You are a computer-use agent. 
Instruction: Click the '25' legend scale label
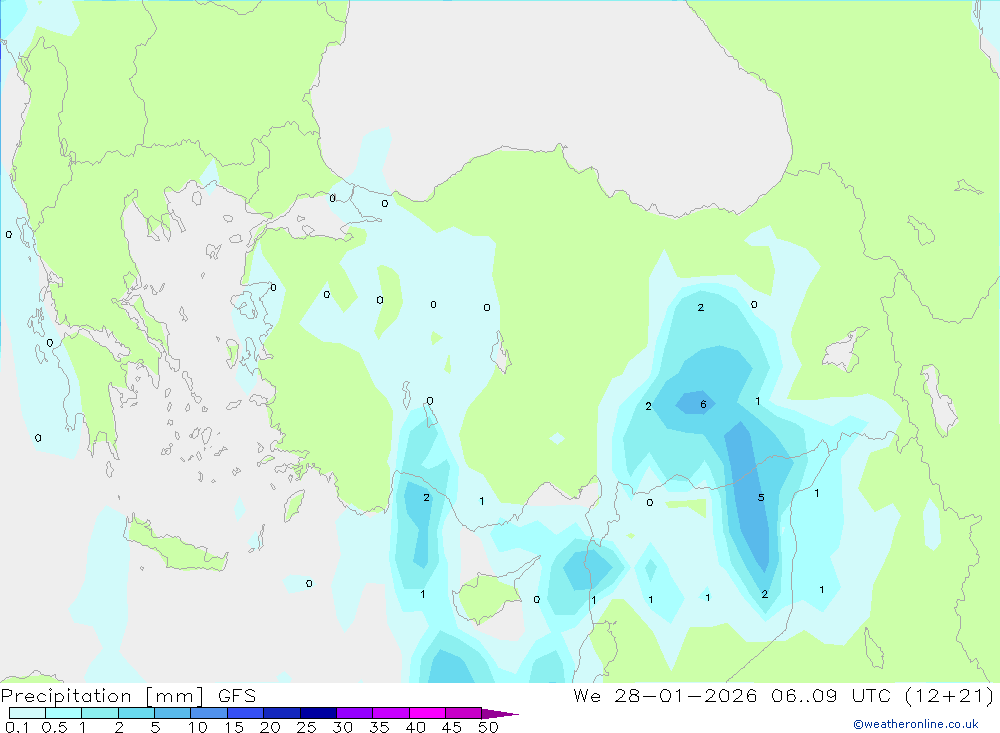(307, 727)
